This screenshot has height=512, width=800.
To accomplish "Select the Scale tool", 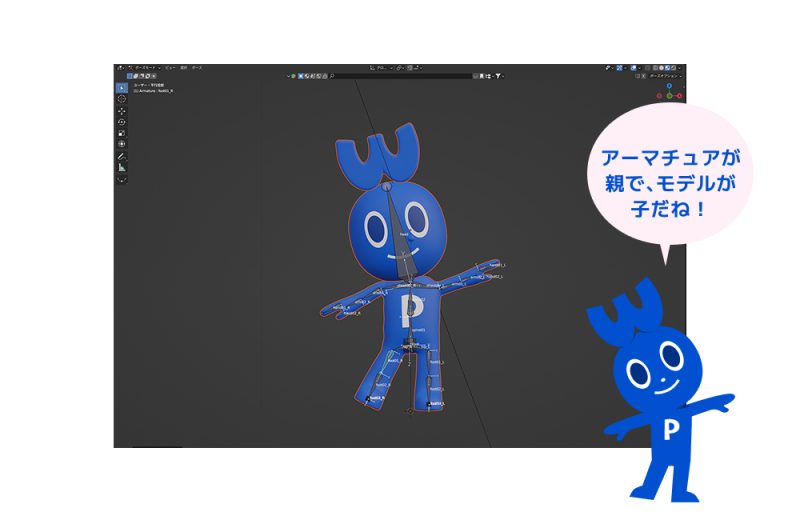I will (x=122, y=132).
